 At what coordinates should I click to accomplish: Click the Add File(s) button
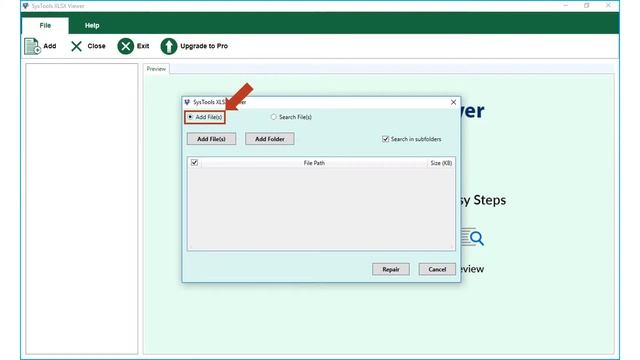(211, 139)
